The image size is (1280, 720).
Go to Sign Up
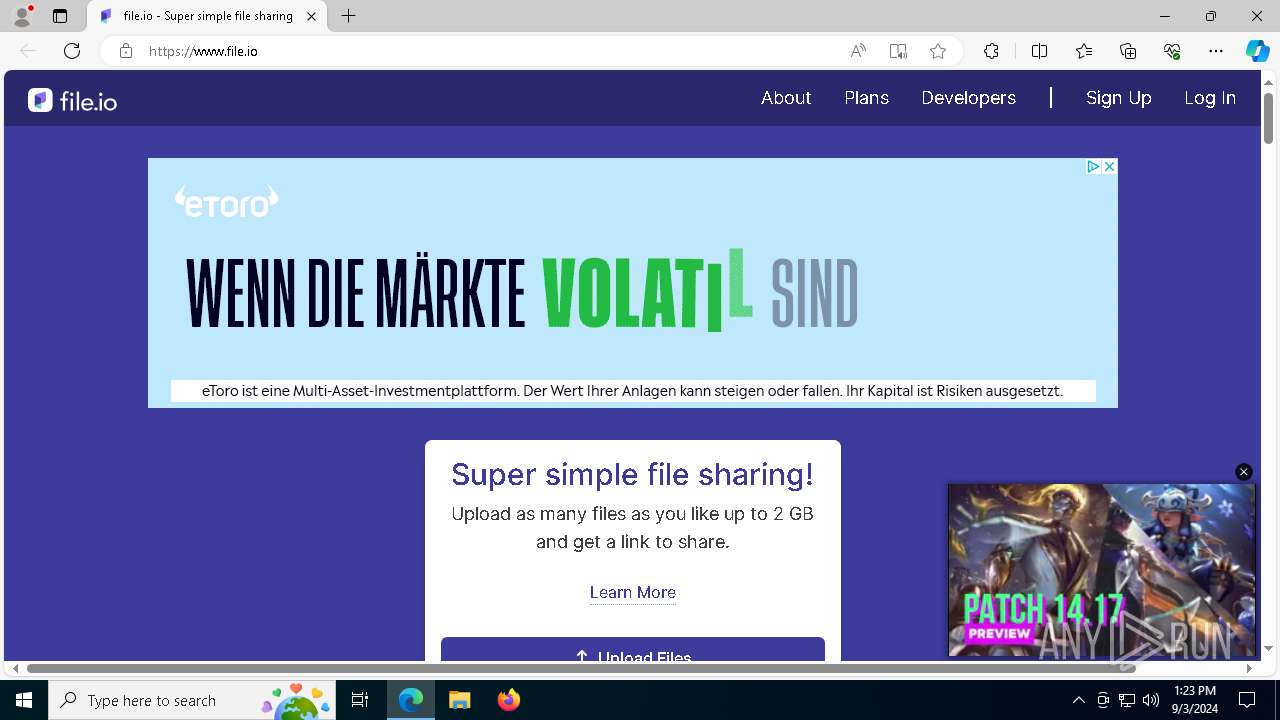[x=1119, y=98]
